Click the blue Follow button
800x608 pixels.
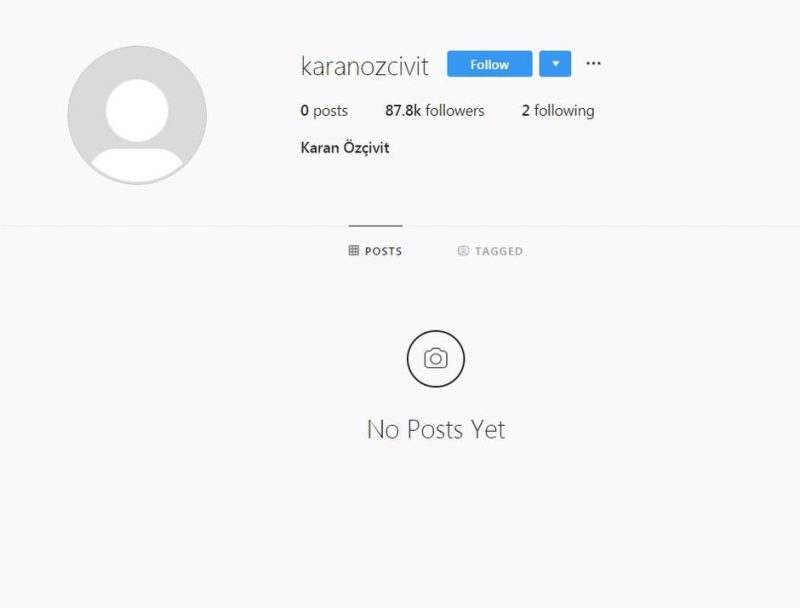pos(489,64)
